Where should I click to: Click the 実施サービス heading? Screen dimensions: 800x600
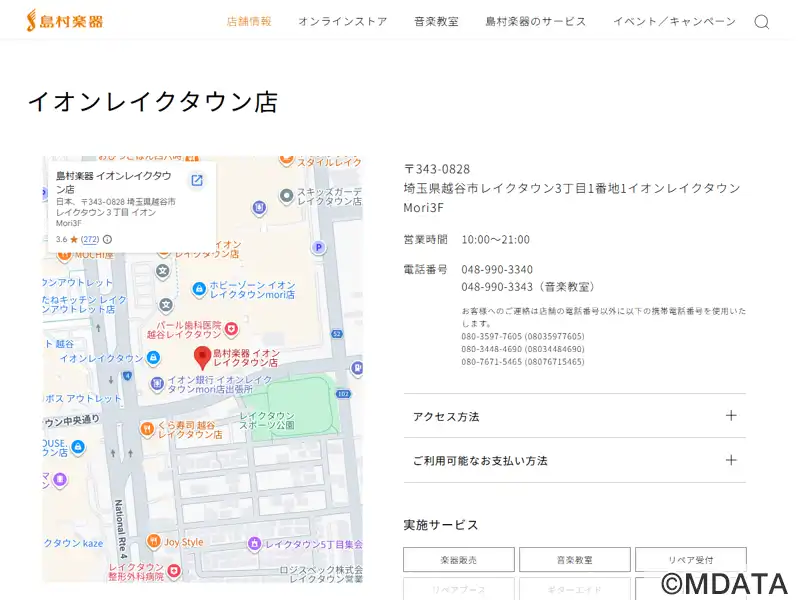441,525
